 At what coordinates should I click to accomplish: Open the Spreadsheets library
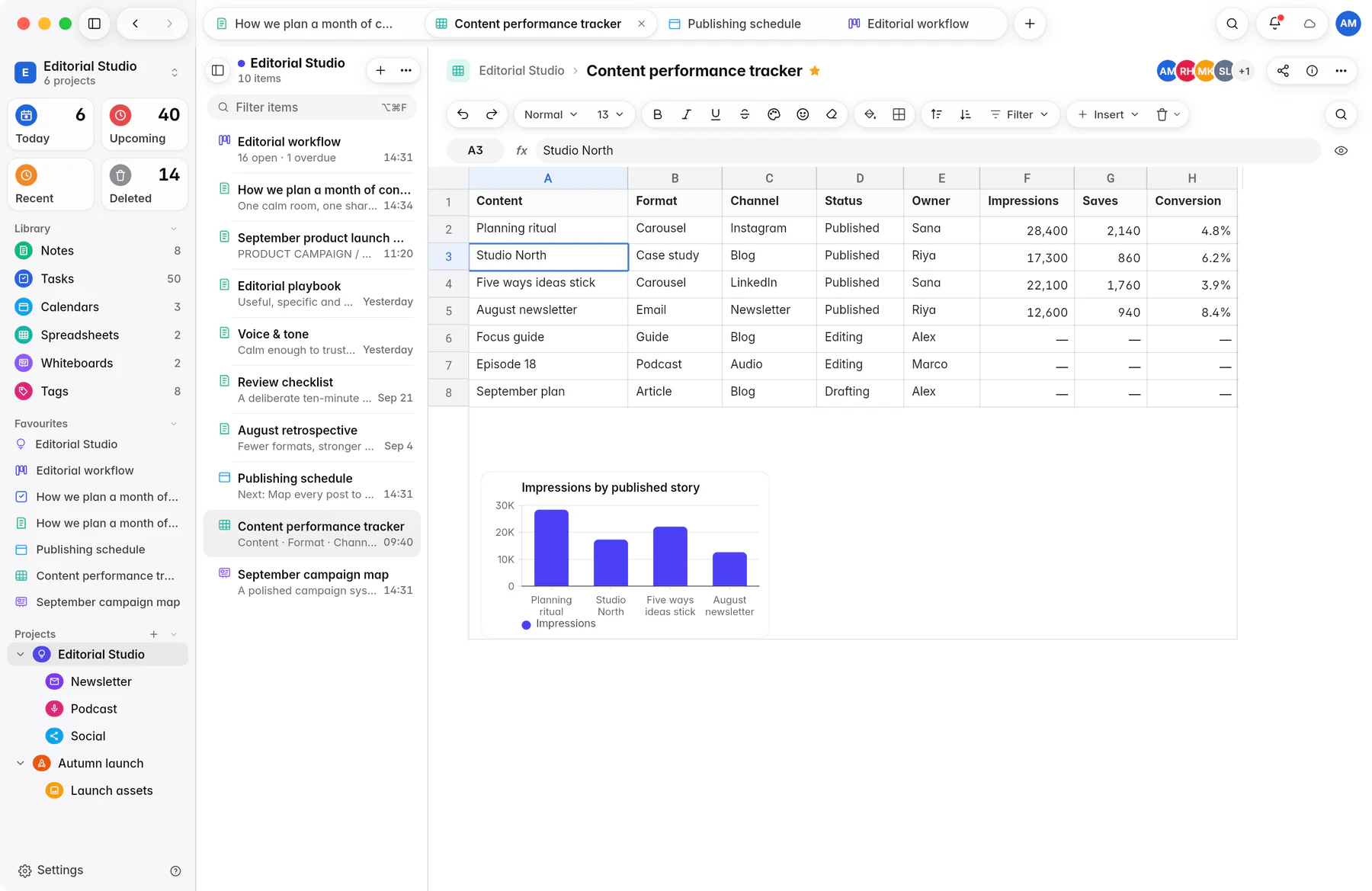[x=98, y=335]
